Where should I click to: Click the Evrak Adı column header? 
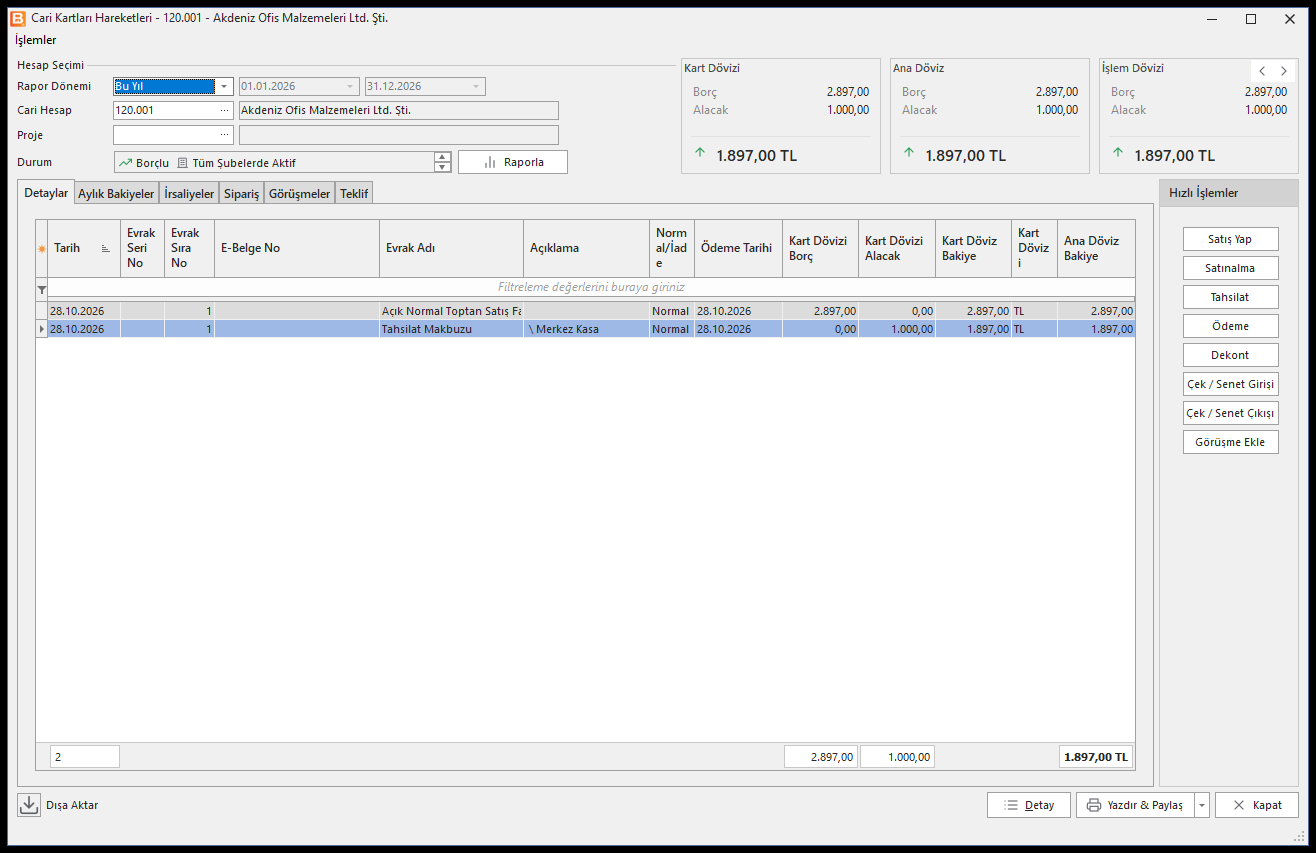point(451,248)
